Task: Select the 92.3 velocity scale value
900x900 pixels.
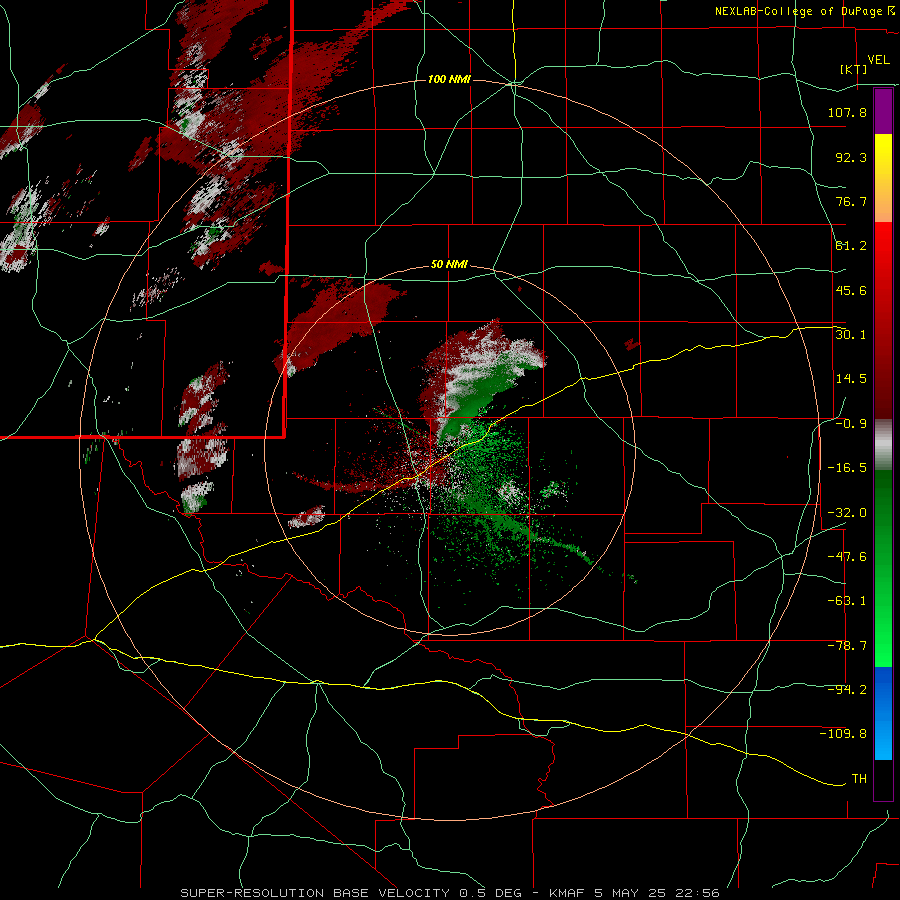Action: coord(851,157)
